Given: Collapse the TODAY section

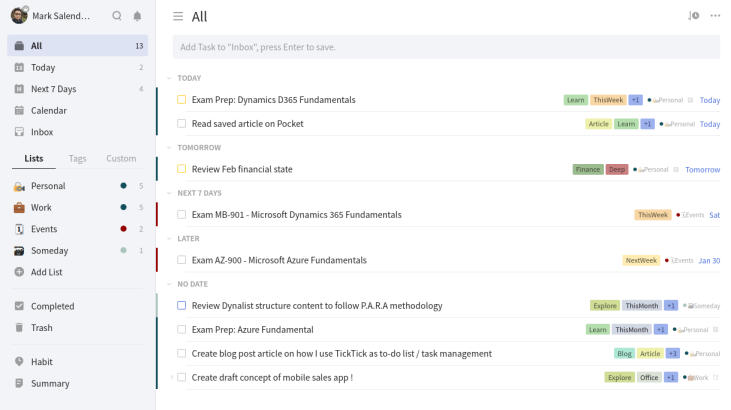Looking at the screenshot, I should (169, 78).
